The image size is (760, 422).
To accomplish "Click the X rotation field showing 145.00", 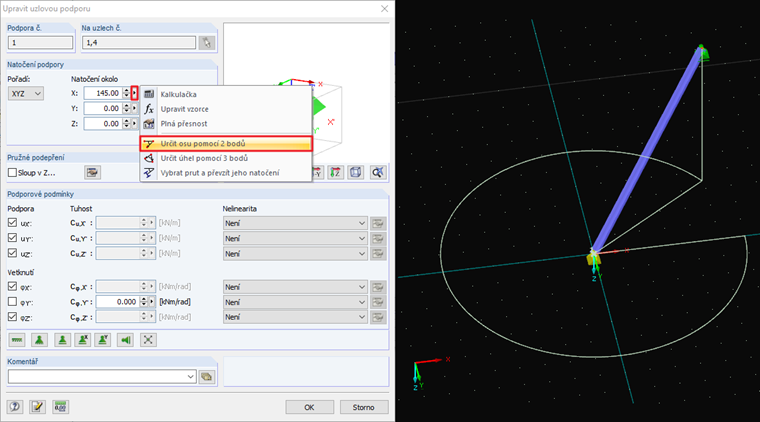I will (103, 93).
